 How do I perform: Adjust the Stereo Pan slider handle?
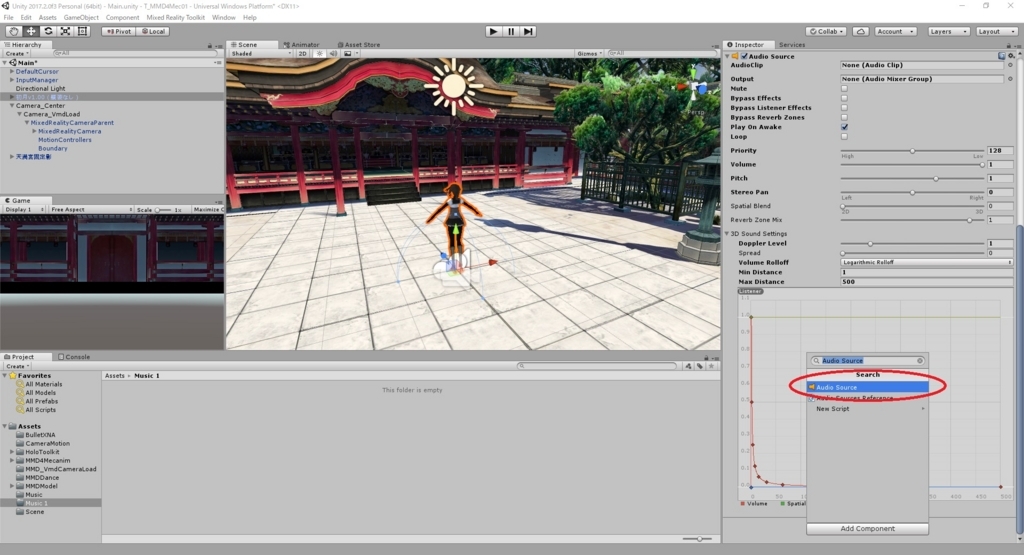click(x=912, y=193)
